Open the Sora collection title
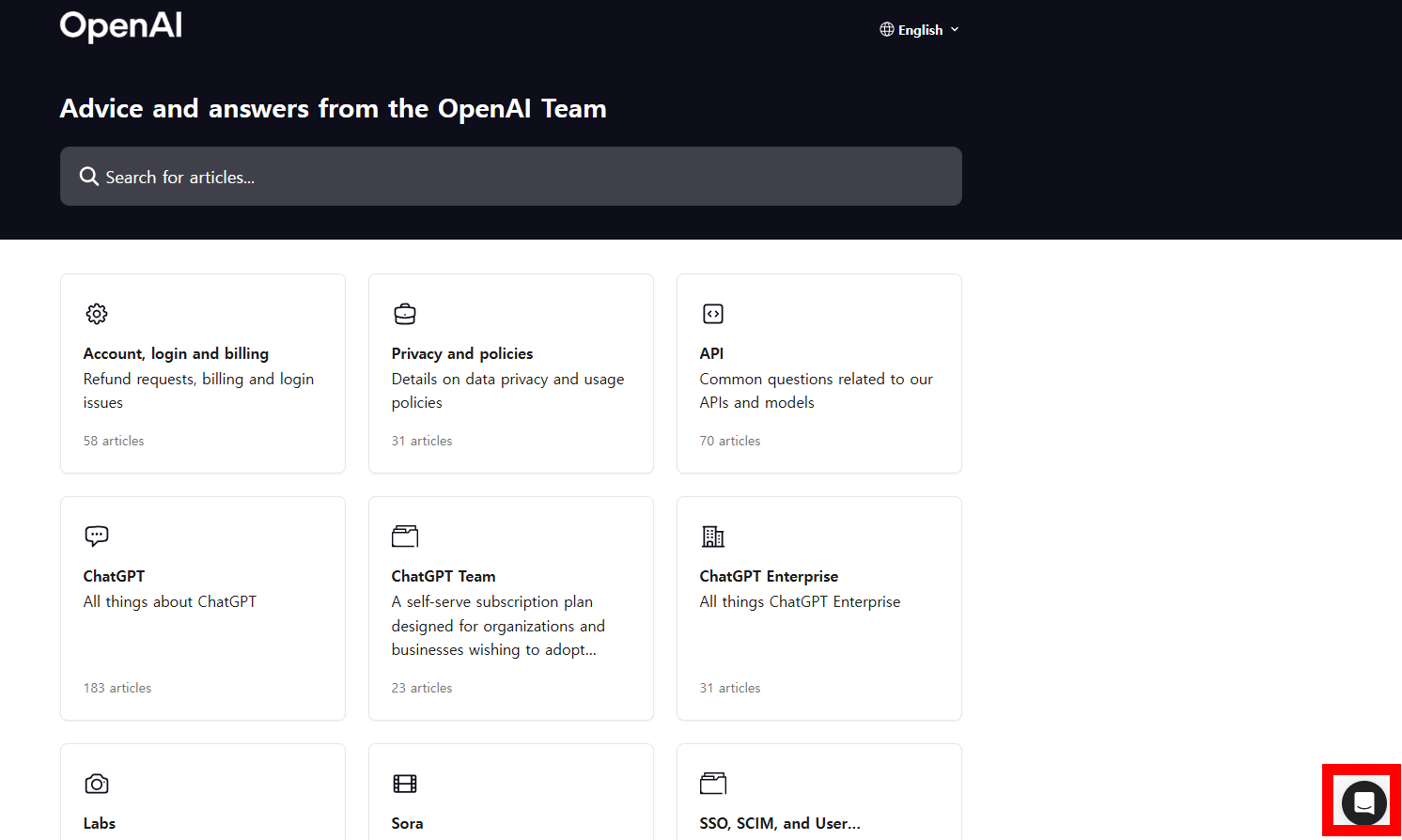Image resolution: width=1402 pixels, height=840 pixels. tap(407, 823)
